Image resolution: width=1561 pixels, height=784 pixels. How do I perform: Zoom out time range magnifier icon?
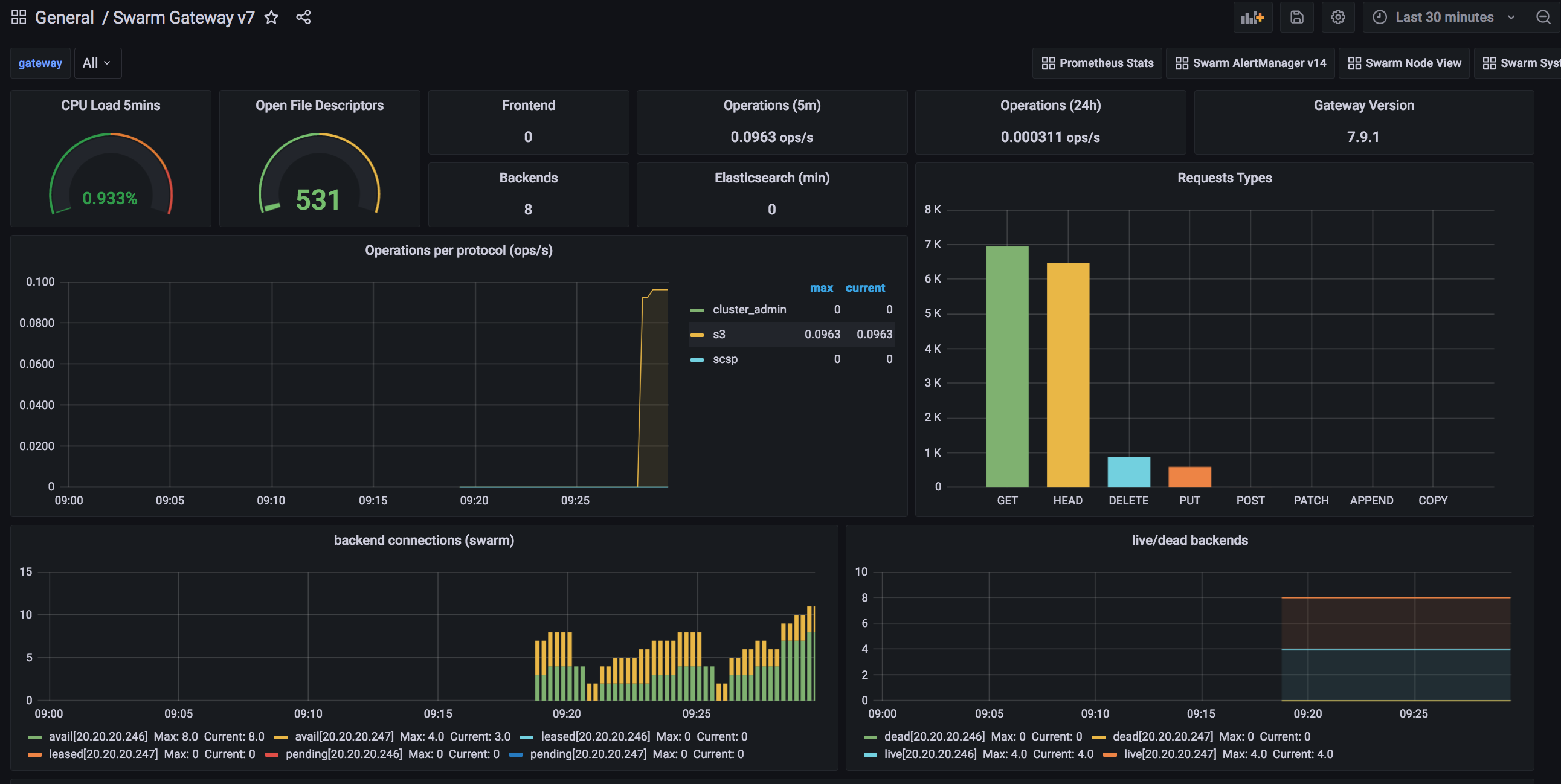click(1543, 18)
